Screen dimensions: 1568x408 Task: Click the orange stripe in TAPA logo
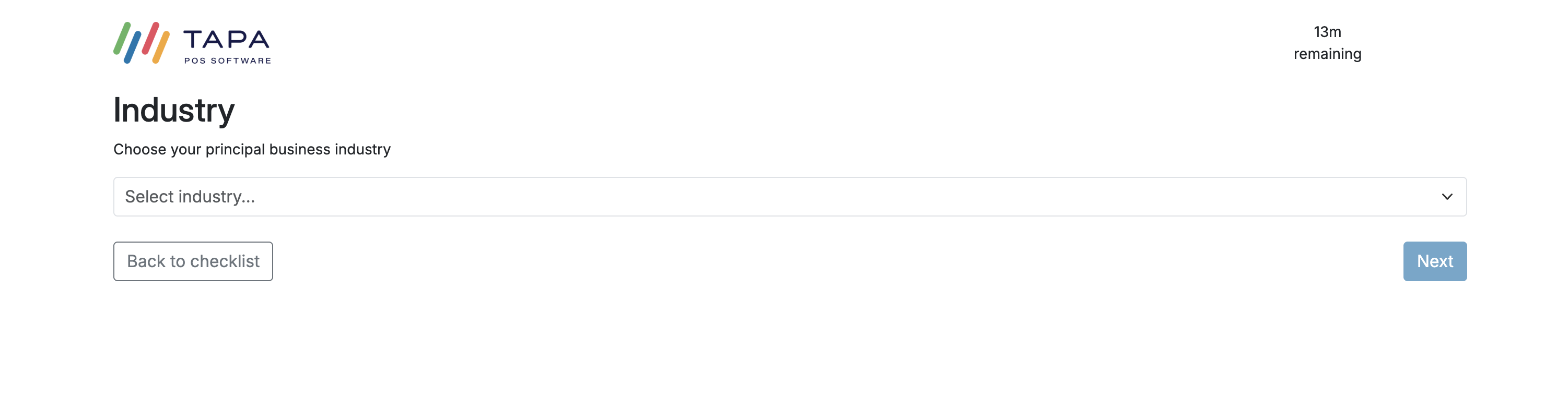click(x=161, y=47)
